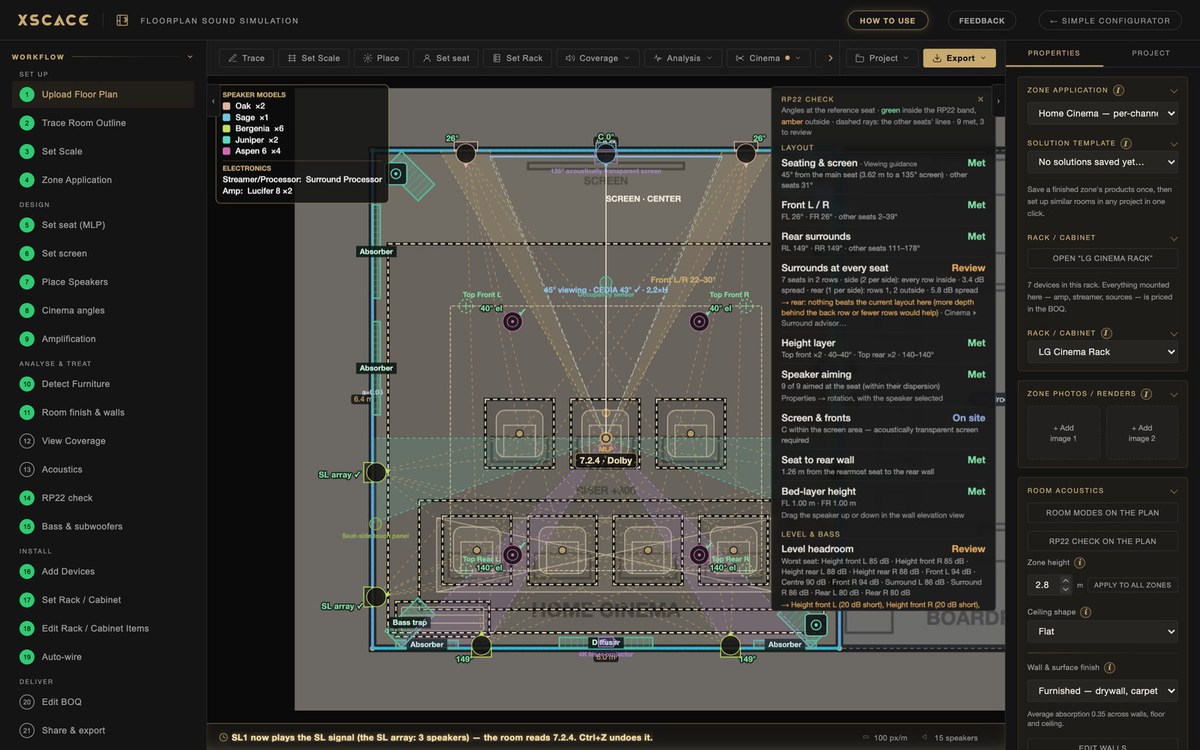Select the Top Front L ceiling speaker
Viewport: 1200px width, 750px height.
point(513,321)
